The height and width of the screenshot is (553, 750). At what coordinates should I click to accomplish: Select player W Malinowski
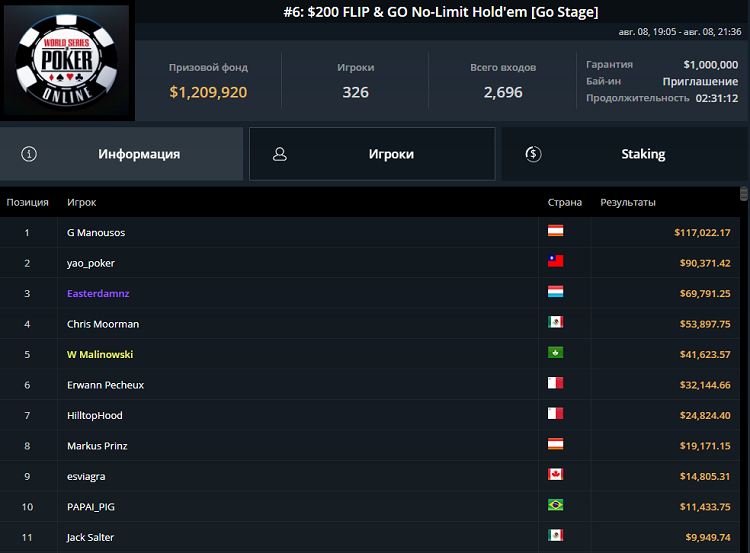pyautogui.click(x=100, y=354)
